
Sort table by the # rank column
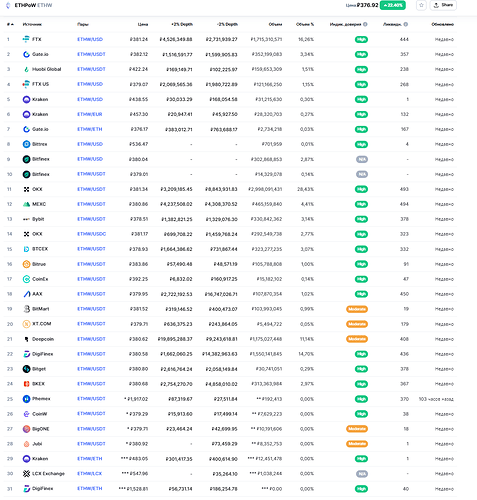click(x=10, y=24)
